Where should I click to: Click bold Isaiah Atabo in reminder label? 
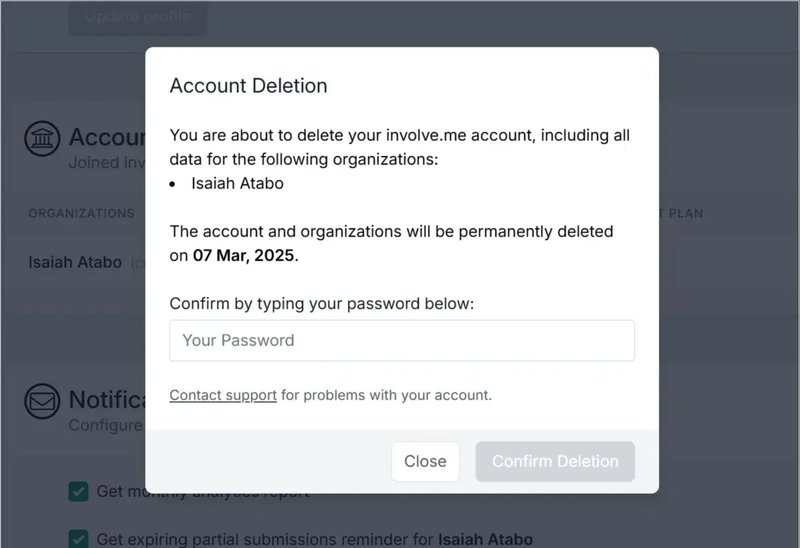pyautogui.click(x=485, y=539)
